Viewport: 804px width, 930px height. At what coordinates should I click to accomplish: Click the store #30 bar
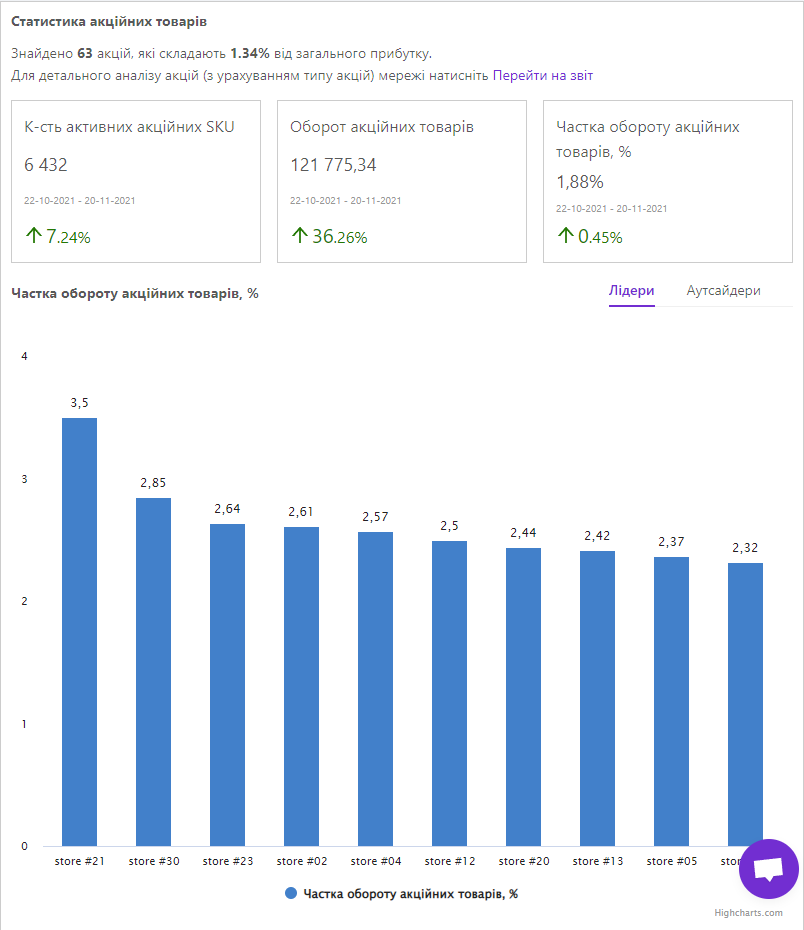154,672
